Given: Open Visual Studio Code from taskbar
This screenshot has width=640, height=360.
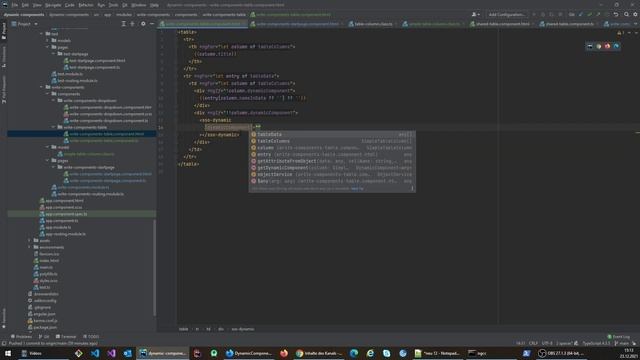Looking at the screenshot, I should click(95, 353).
